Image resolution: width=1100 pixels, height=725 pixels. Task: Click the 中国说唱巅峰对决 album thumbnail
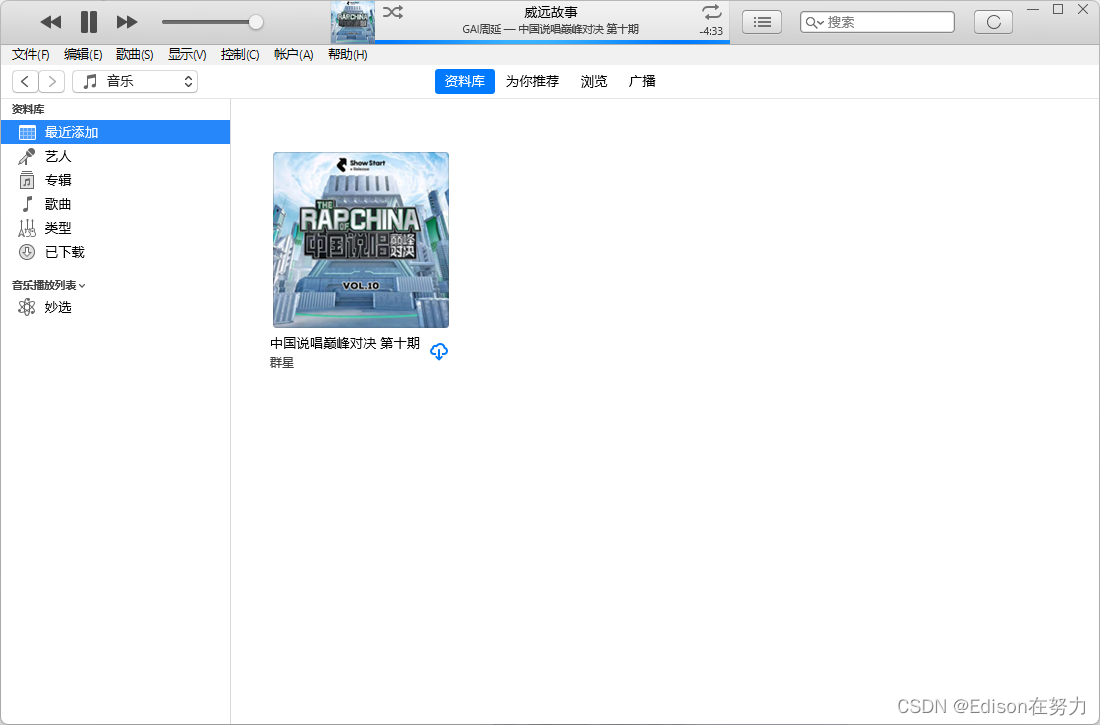click(360, 240)
